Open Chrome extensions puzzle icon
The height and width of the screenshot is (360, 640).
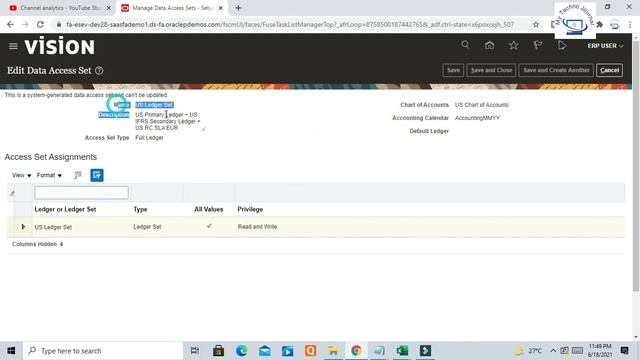[x=600, y=24]
